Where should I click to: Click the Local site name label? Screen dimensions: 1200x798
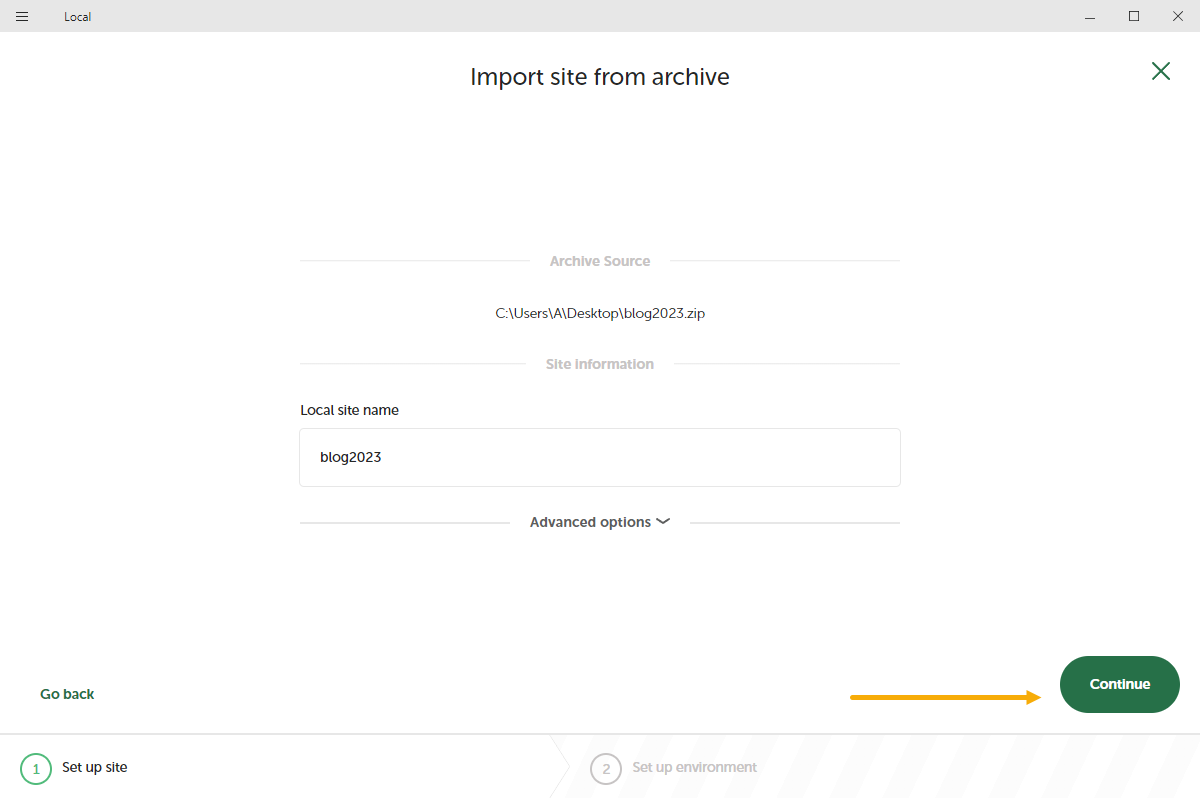[349, 410]
